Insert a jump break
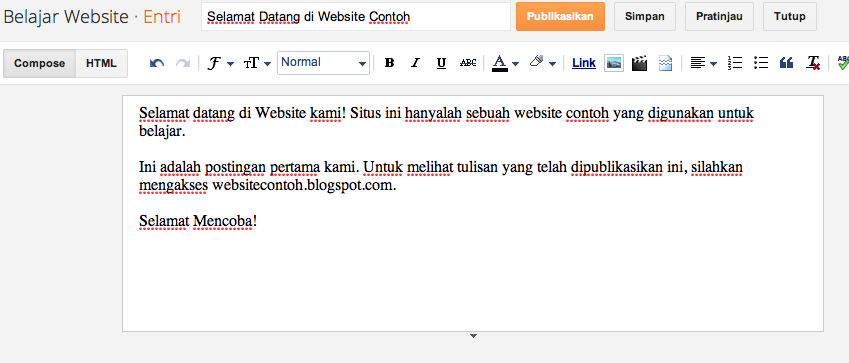The image size is (849, 363). pos(665,63)
